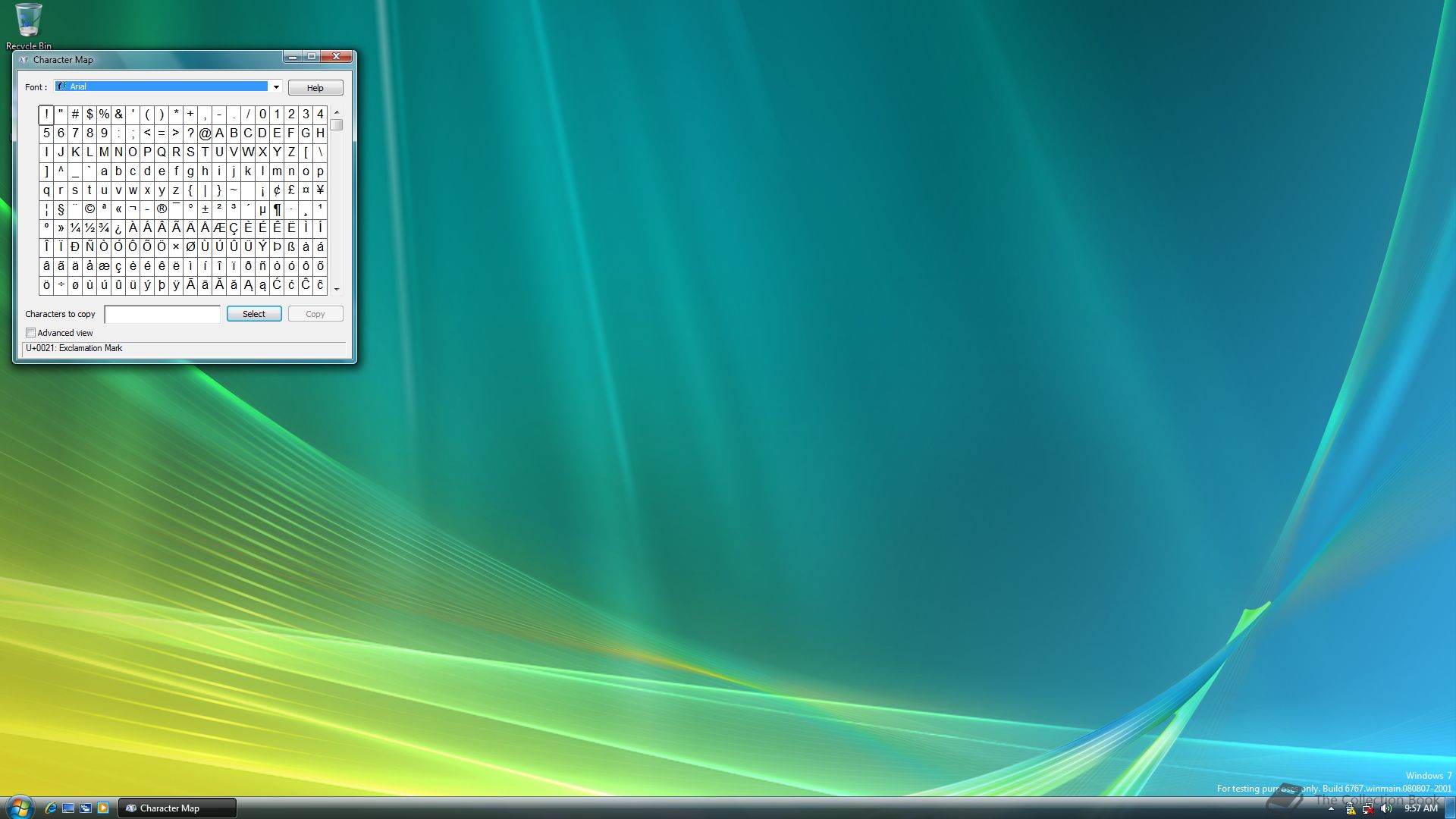Open the Recycle Bin desktop icon
Image resolution: width=1456 pixels, height=819 pixels.
click(x=28, y=26)
